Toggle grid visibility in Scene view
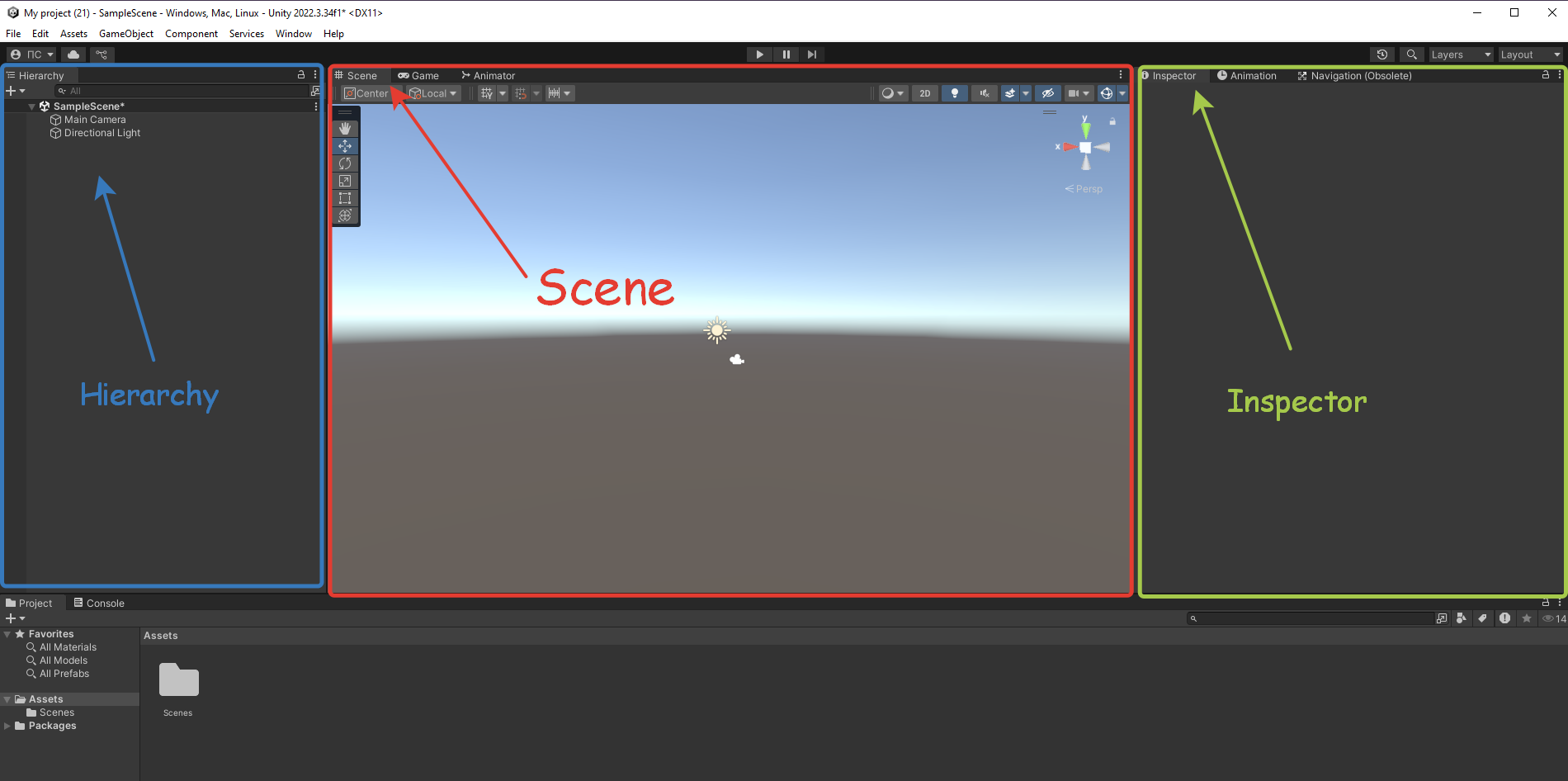Viewport: 1568px width, 781px height. [x=487, y=93]
